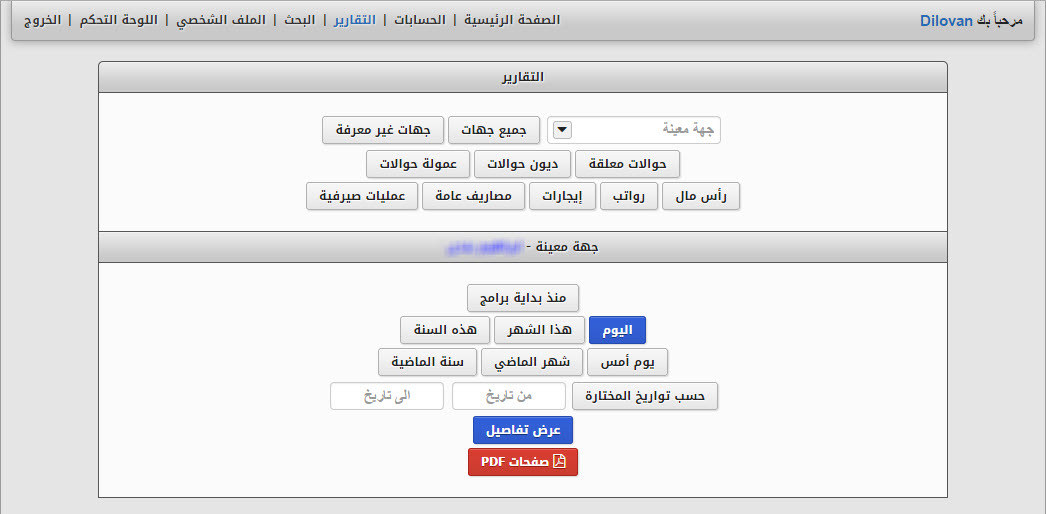Select the اليوم period toggle
Image resolution: width=1046 pixels, height=514 pixels.
[618, 330]
